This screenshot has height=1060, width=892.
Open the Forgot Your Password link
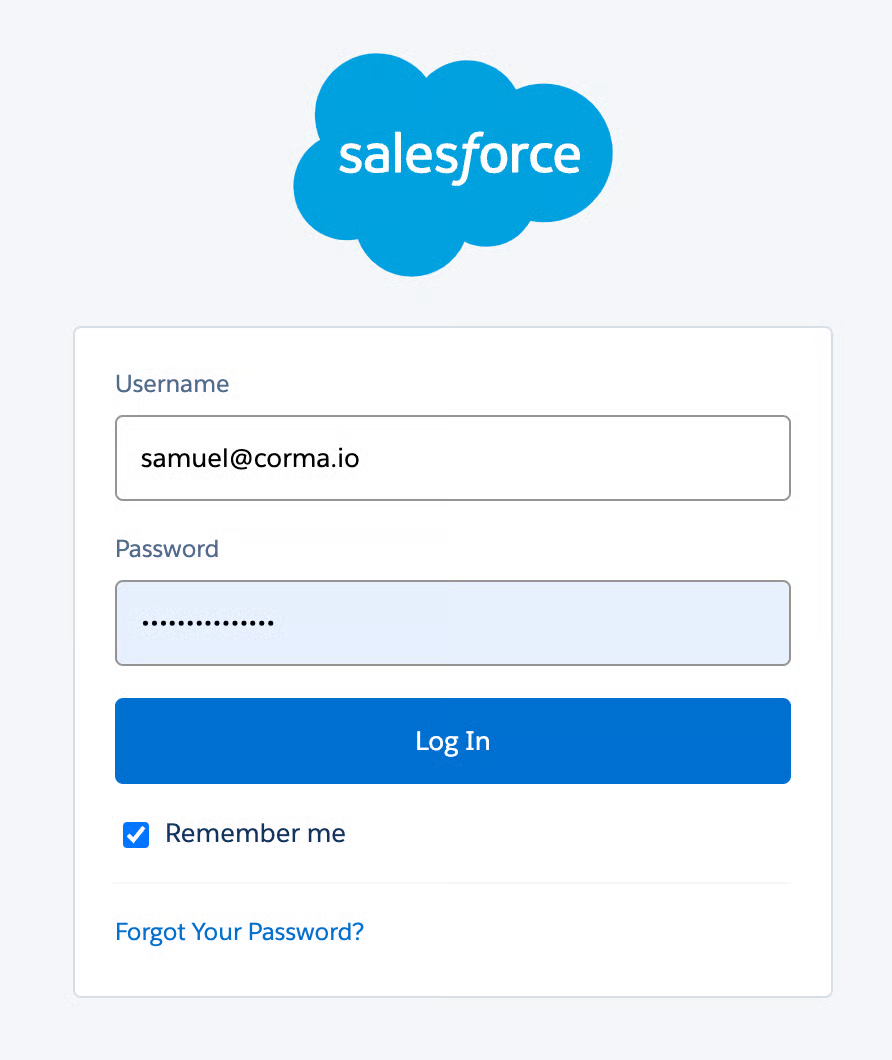tap(239, 932)
